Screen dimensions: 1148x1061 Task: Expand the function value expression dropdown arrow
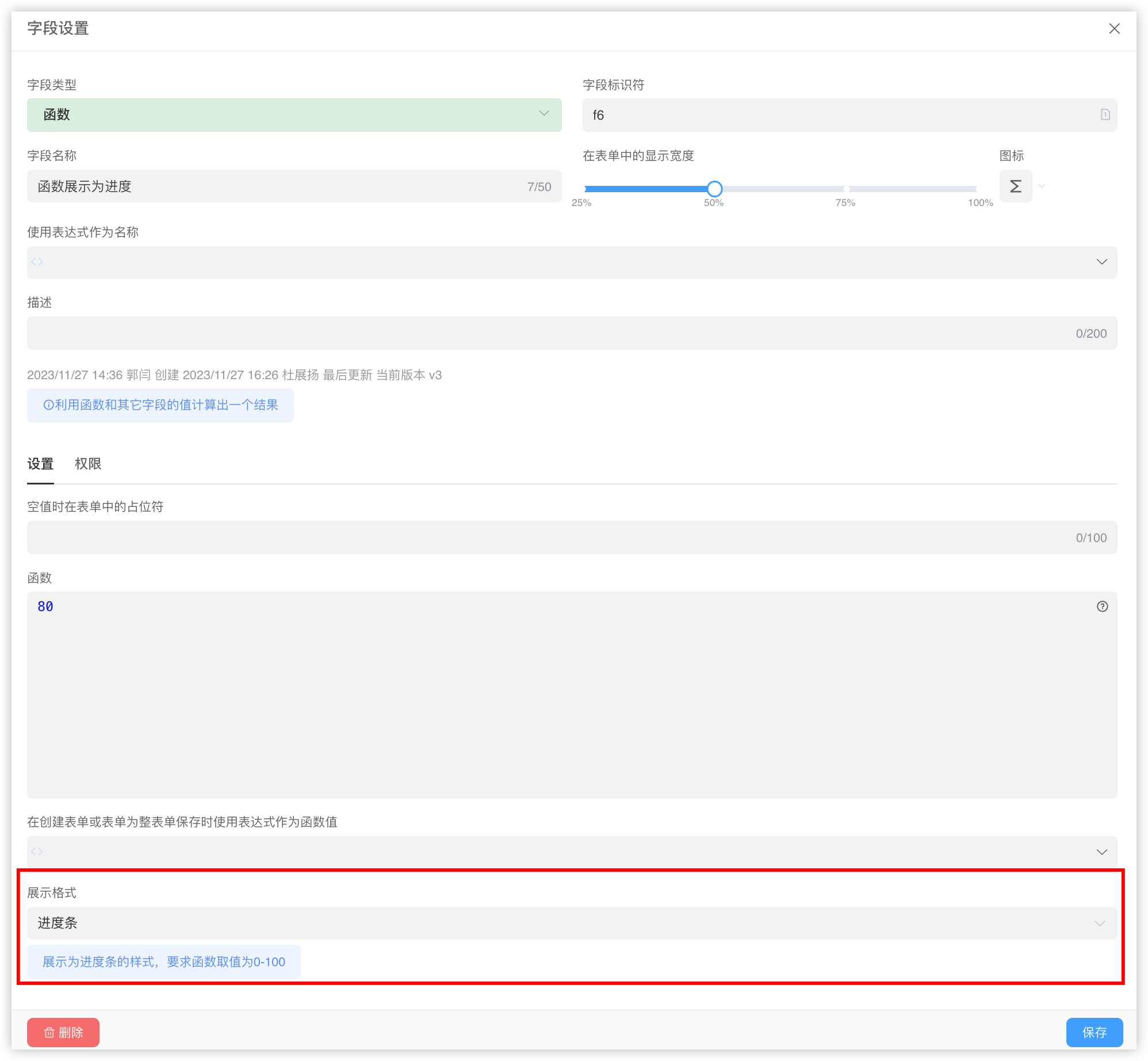tap(1101, 852)
